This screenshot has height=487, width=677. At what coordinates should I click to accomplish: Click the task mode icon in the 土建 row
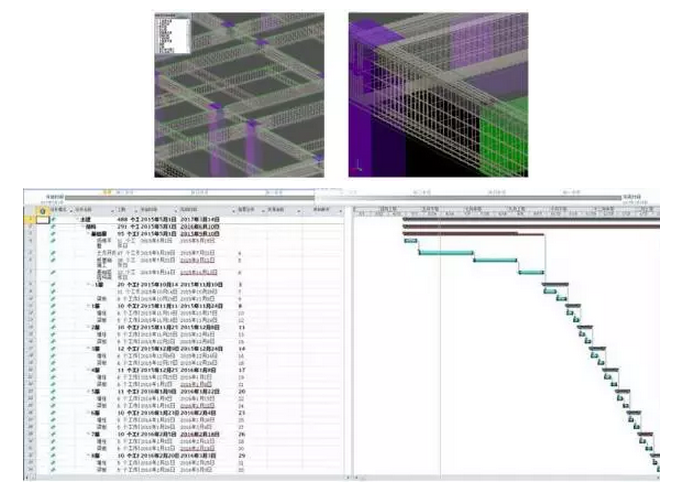coord(52,220)
